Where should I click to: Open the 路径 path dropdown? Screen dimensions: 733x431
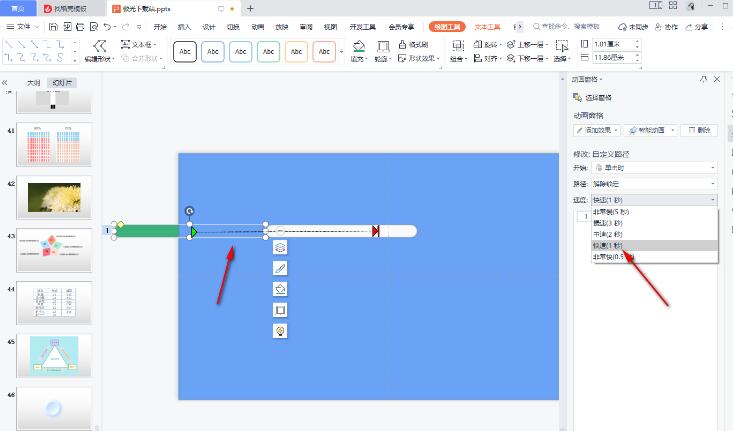(655, 184)
